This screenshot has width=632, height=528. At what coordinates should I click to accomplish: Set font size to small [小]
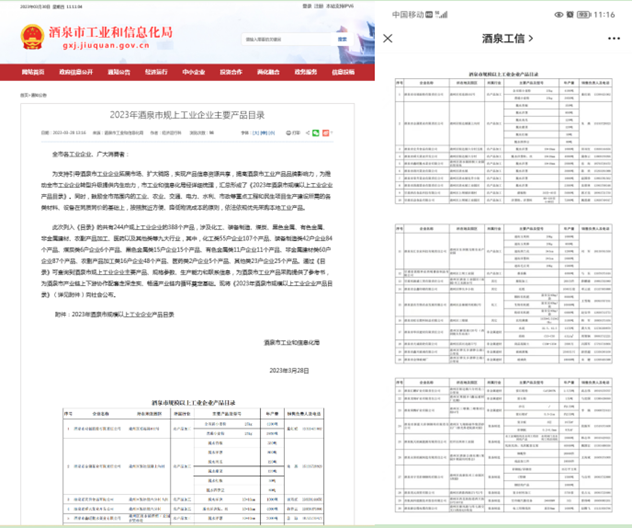(x=272, y=133)
